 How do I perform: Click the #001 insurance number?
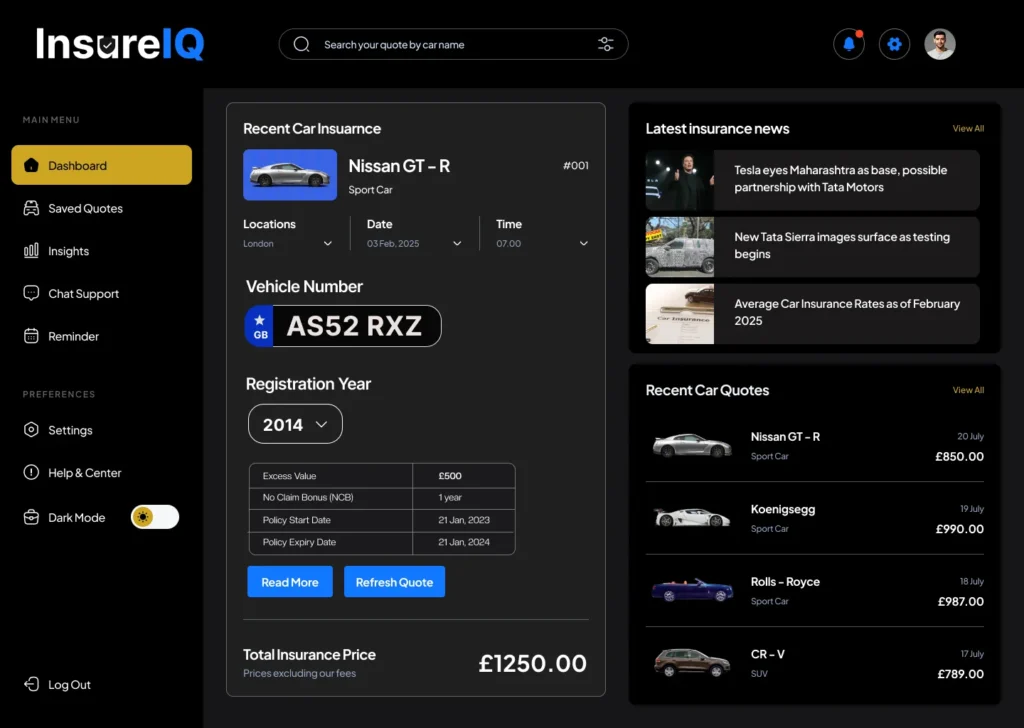575,165
